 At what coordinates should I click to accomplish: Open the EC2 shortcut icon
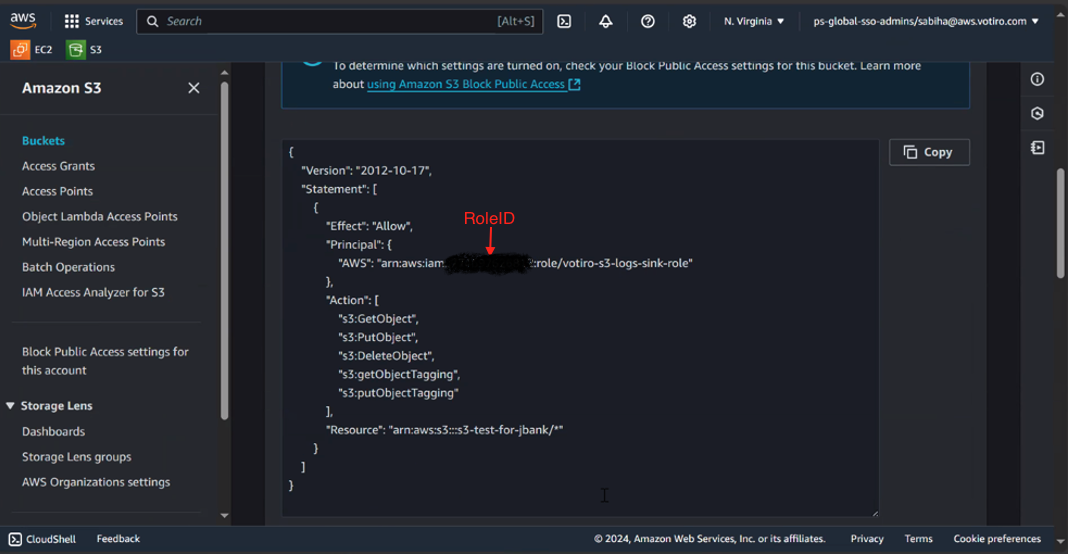31,49
